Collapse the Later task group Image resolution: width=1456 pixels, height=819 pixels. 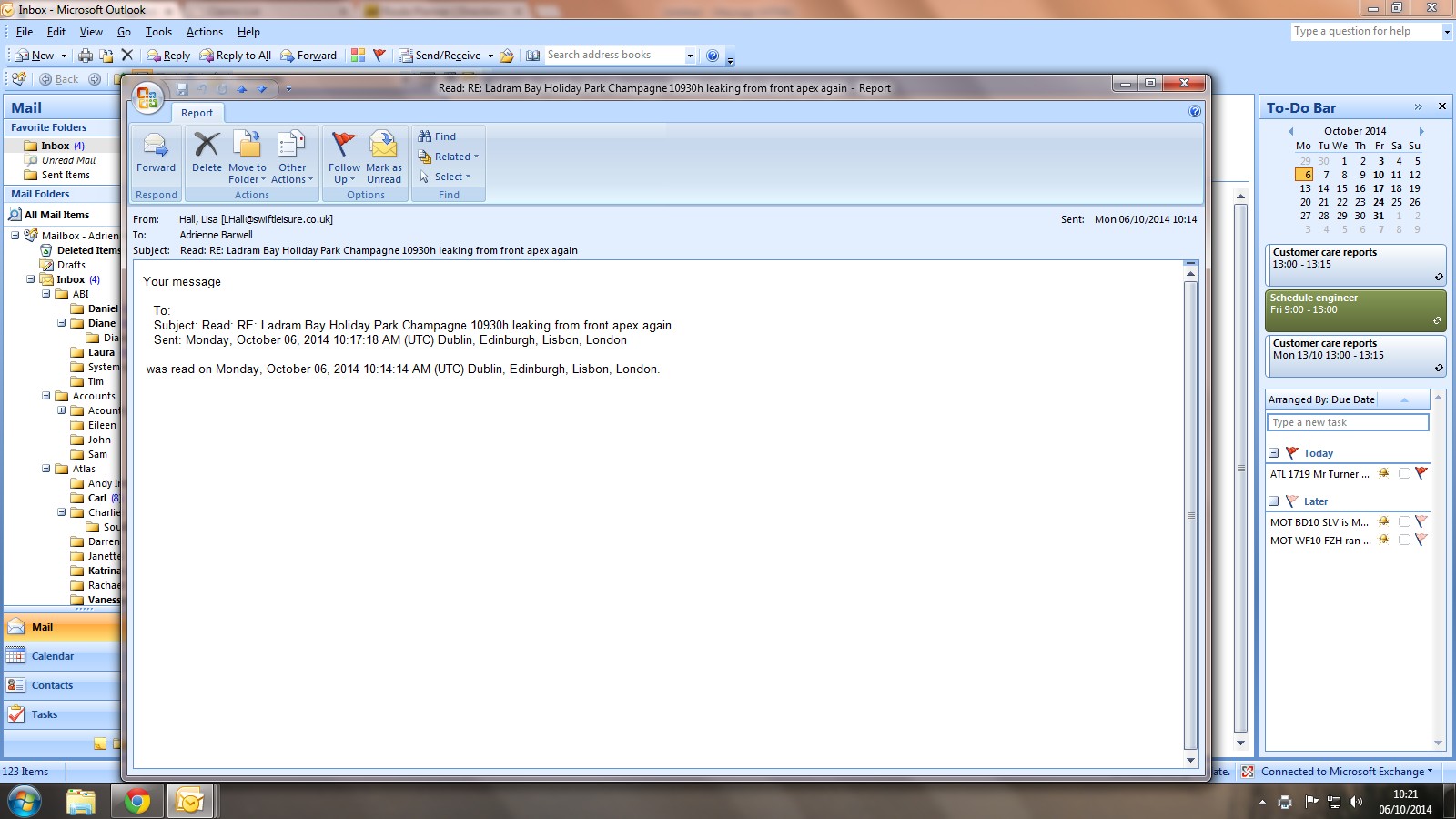pyautogui.click(x=1274, y=501)
